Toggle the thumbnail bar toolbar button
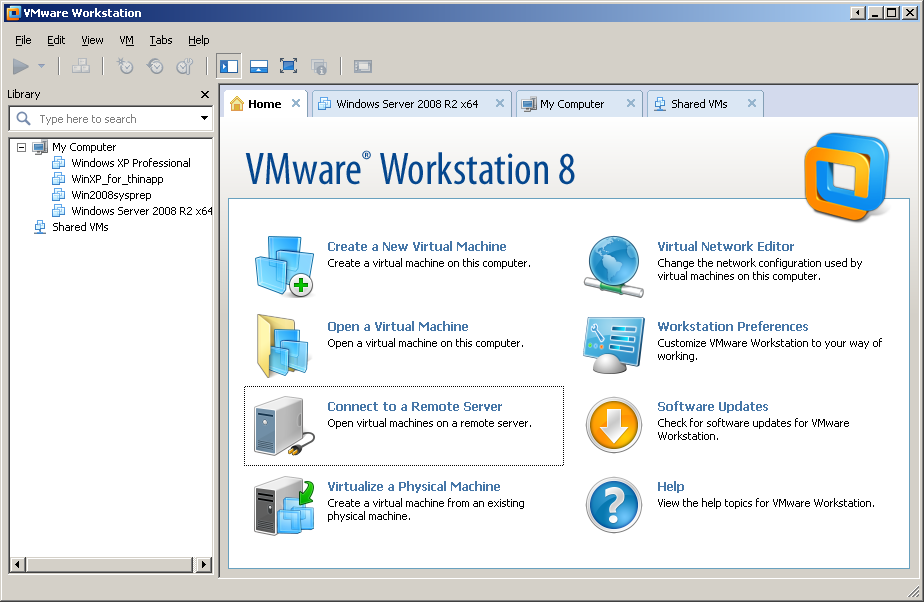 [259, 67]
